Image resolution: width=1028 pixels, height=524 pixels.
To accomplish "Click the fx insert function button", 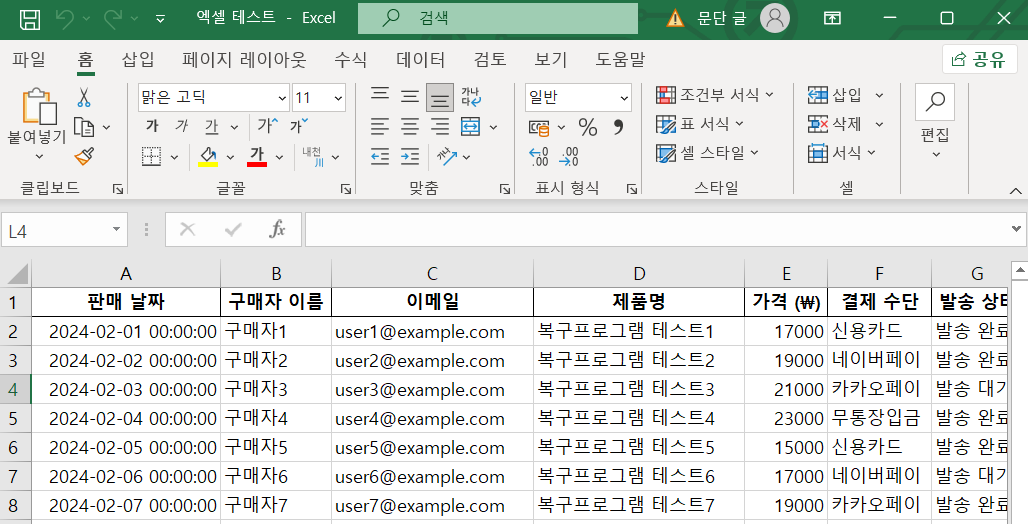I will point(278,230).
